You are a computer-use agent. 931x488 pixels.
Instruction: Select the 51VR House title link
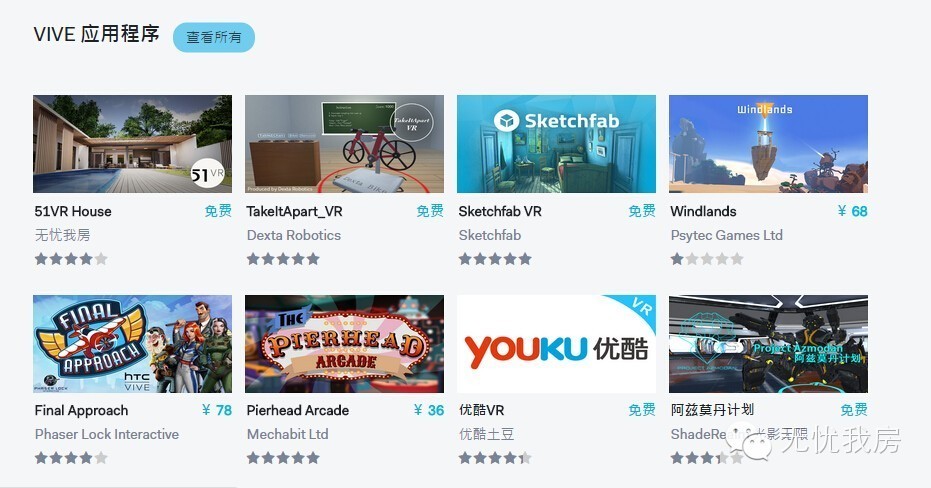coord(73,211)
